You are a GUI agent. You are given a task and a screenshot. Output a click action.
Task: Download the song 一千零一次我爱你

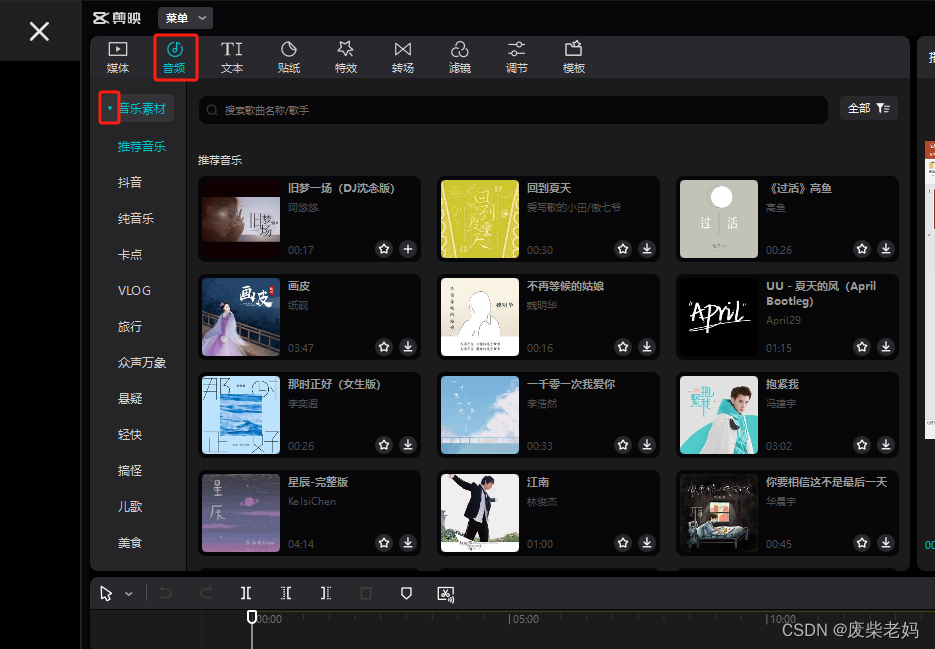coord(647,444)
